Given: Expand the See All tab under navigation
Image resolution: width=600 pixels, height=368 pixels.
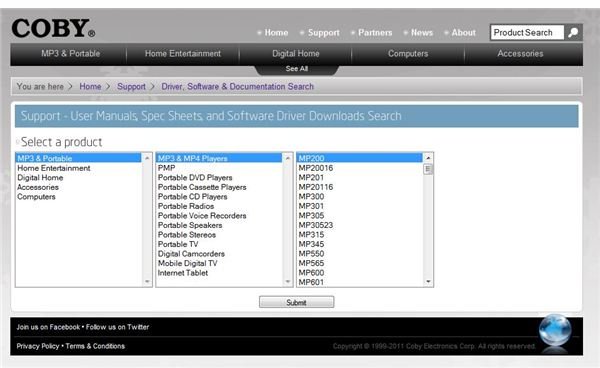Looking at the screenshot, I should tap(297, 69).
